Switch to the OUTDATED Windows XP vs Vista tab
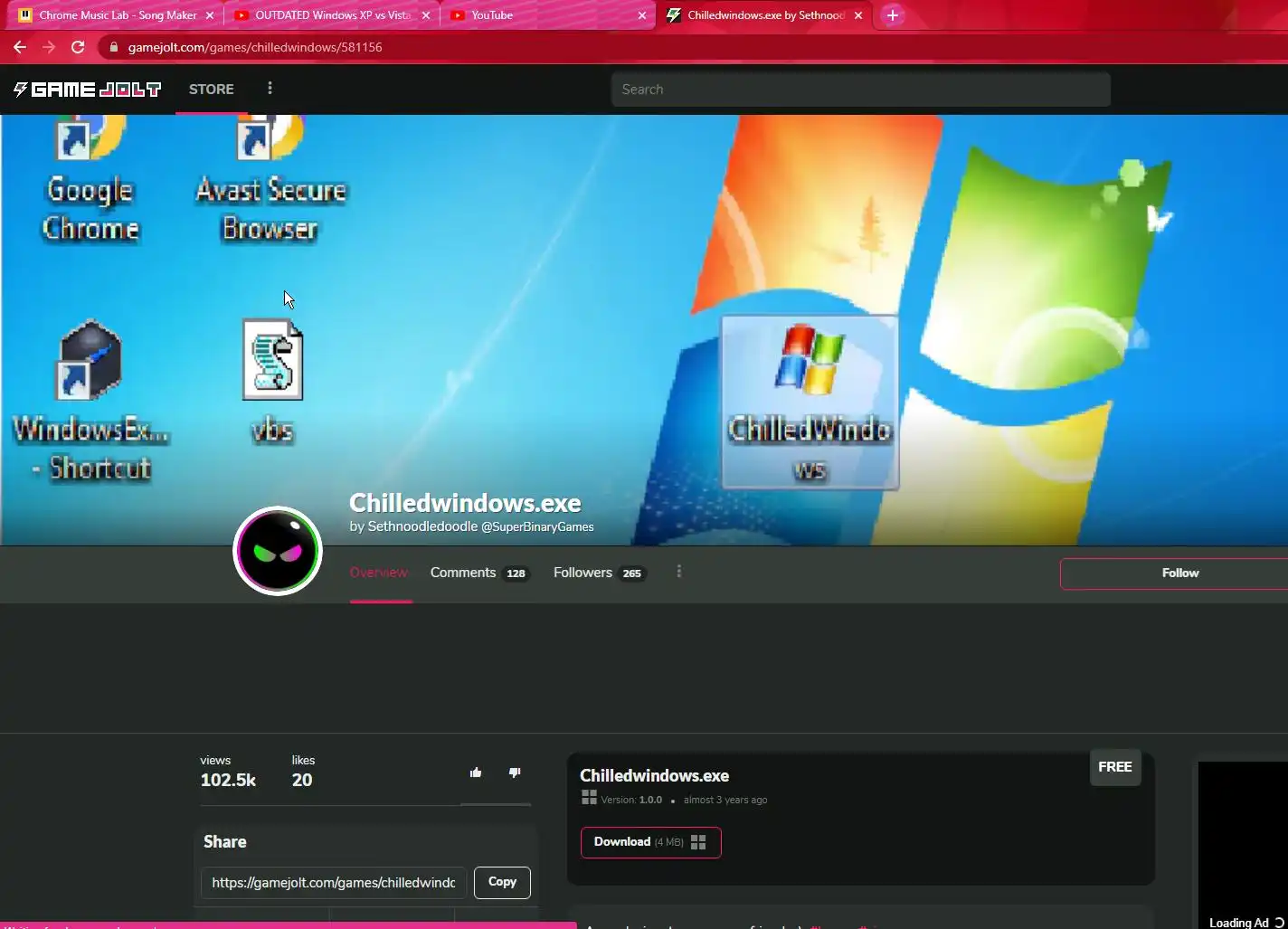 click(333, 15)
